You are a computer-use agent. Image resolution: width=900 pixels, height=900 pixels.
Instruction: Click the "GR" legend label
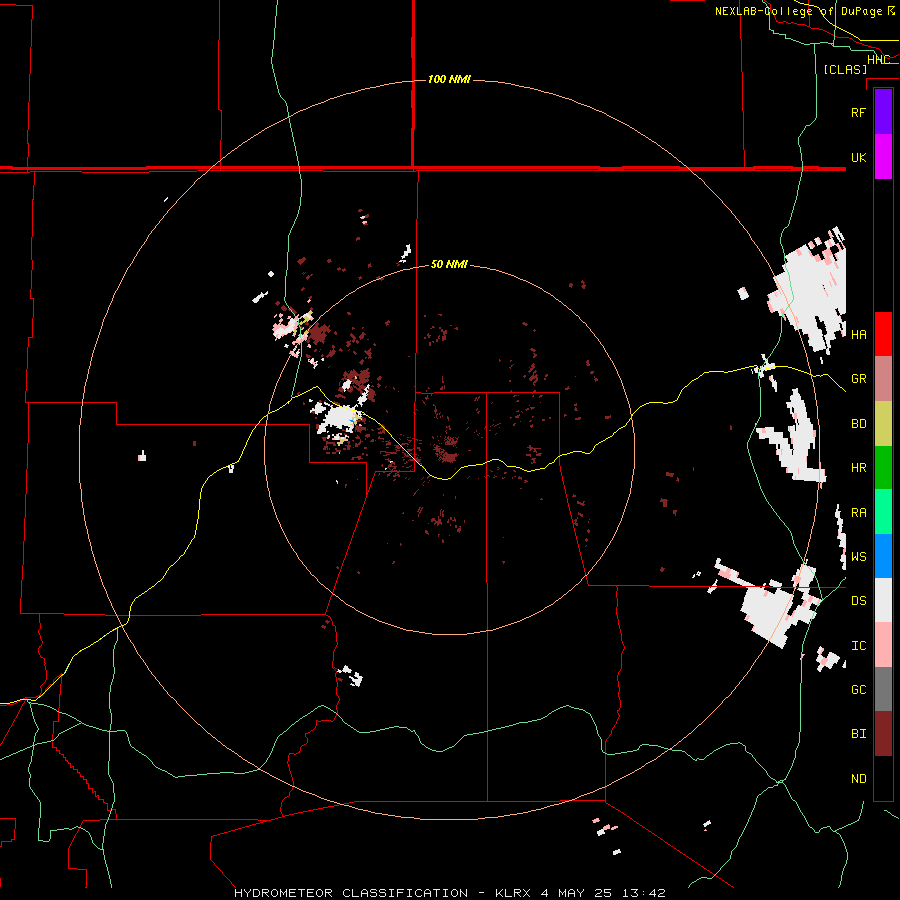coord(858,379)
